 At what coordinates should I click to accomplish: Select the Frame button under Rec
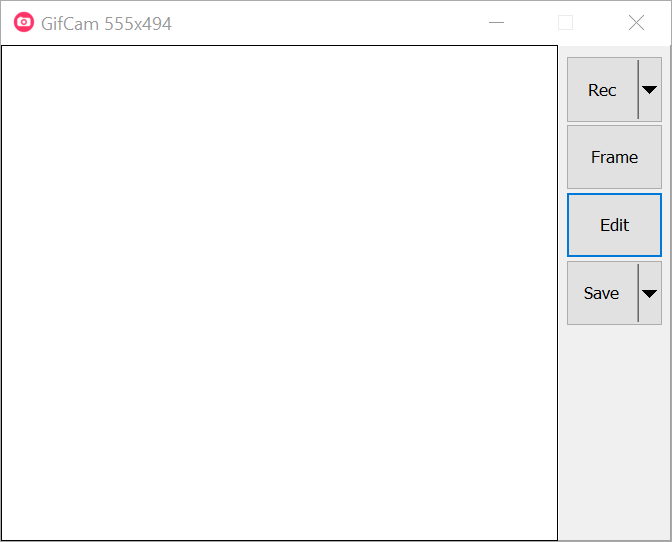614,157
